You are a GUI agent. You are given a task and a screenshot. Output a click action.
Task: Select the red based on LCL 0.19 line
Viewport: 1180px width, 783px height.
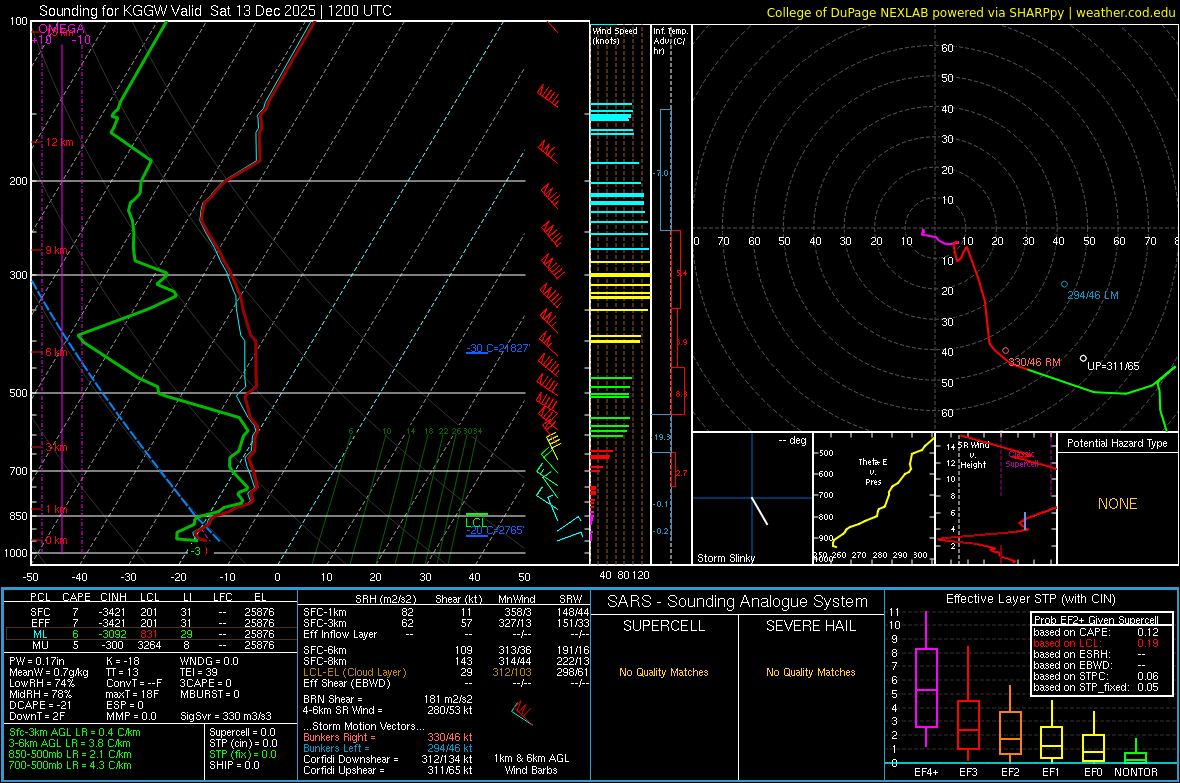click(1096, 643)
